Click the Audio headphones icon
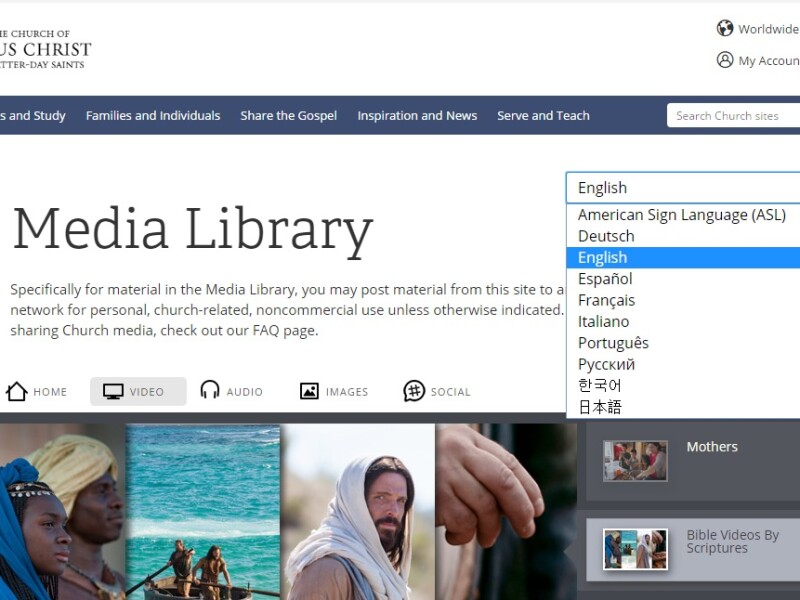The image size is (800, 600). (210, 391)
